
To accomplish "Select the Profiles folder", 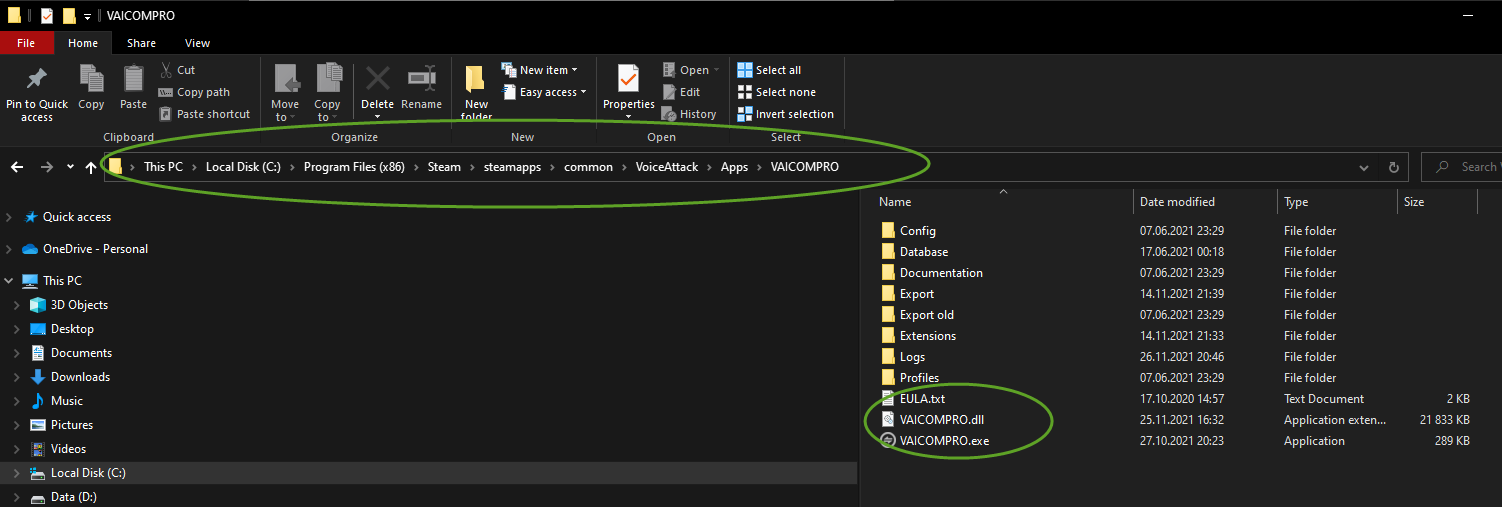I will (919, 378).
